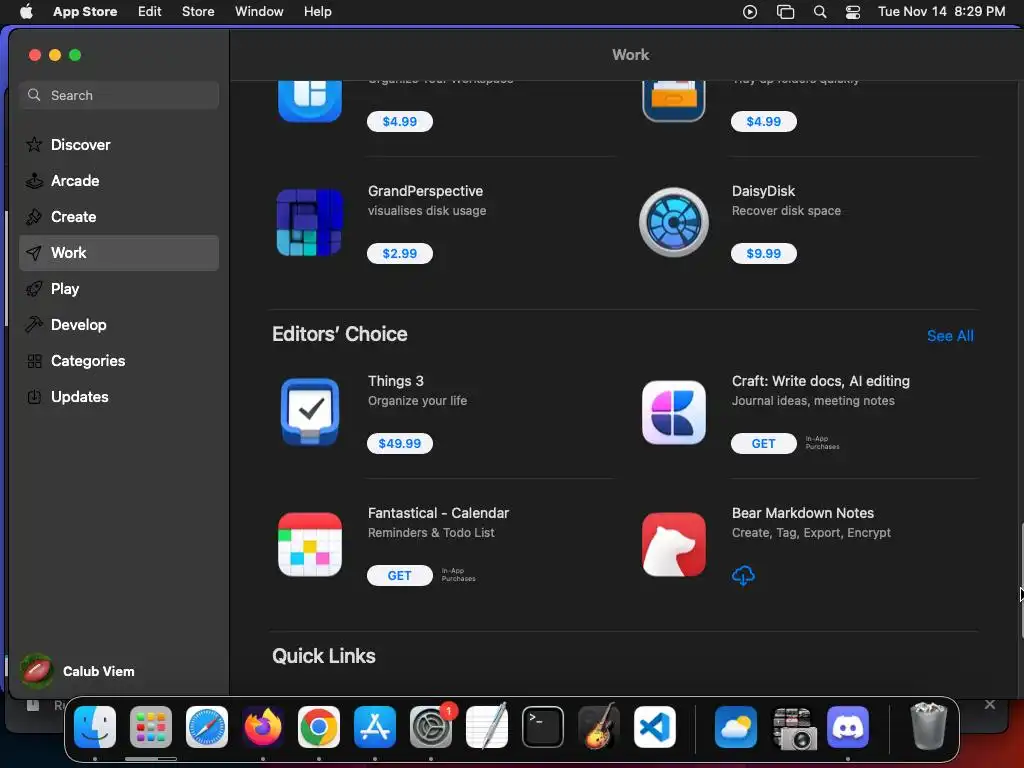This screenshot has width=1024, height=768.
Task: Click the Develop hammer icon in sidebar
Action: tap(34, 325)
